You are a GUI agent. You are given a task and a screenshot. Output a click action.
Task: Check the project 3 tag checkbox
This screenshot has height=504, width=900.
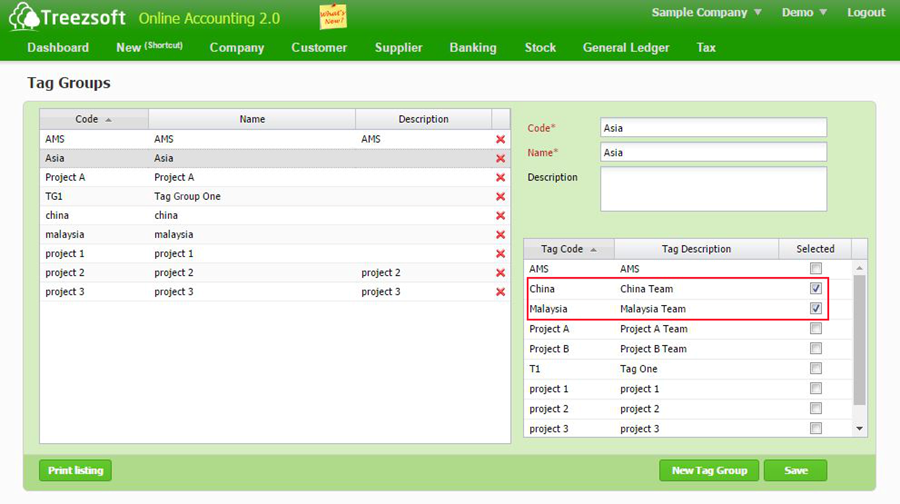point(816,428)
